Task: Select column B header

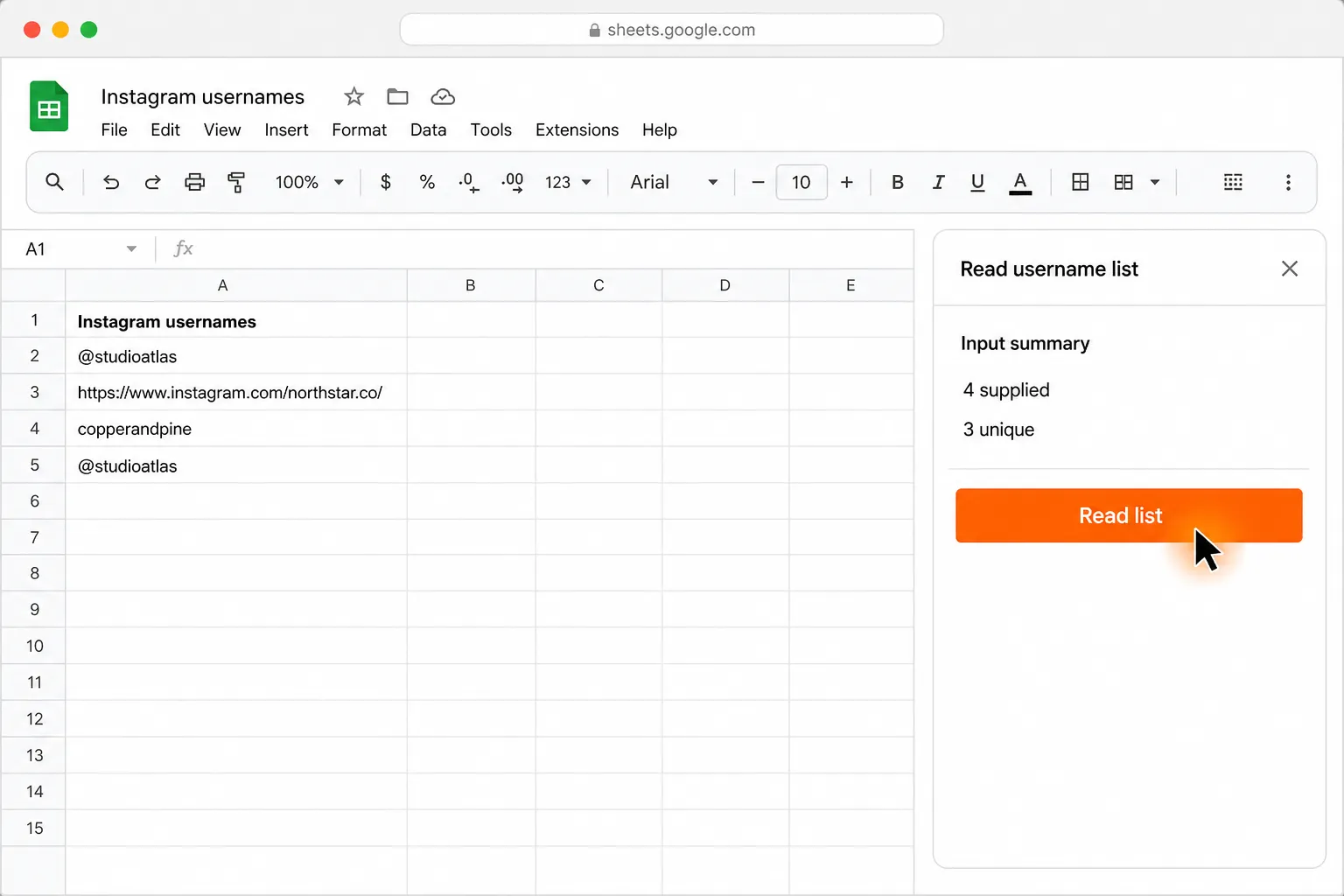Action: click(x=471, y=285)
